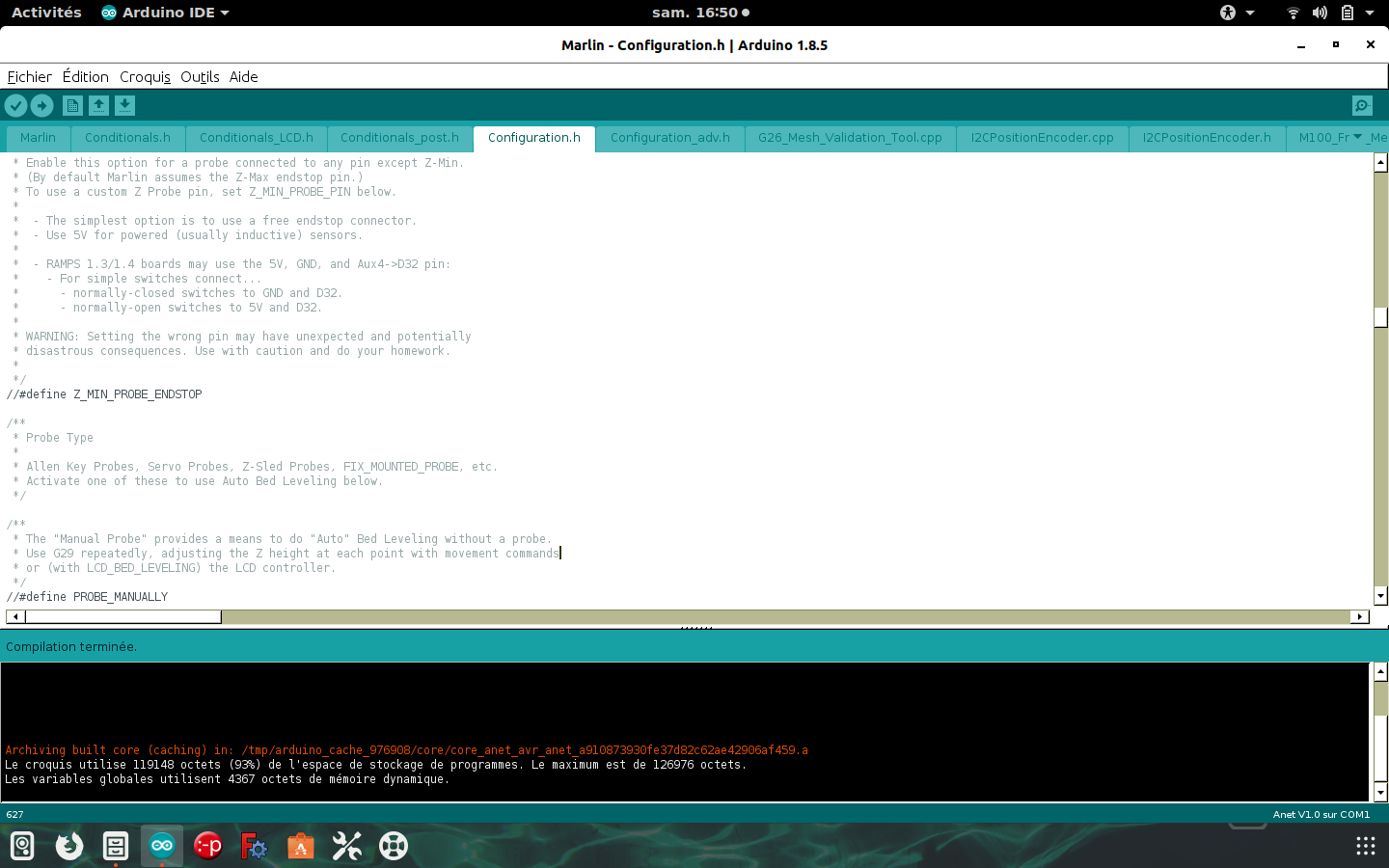Launch Firefox from the dock
The width and height of the screenshot is (1389, 868).
69,847
